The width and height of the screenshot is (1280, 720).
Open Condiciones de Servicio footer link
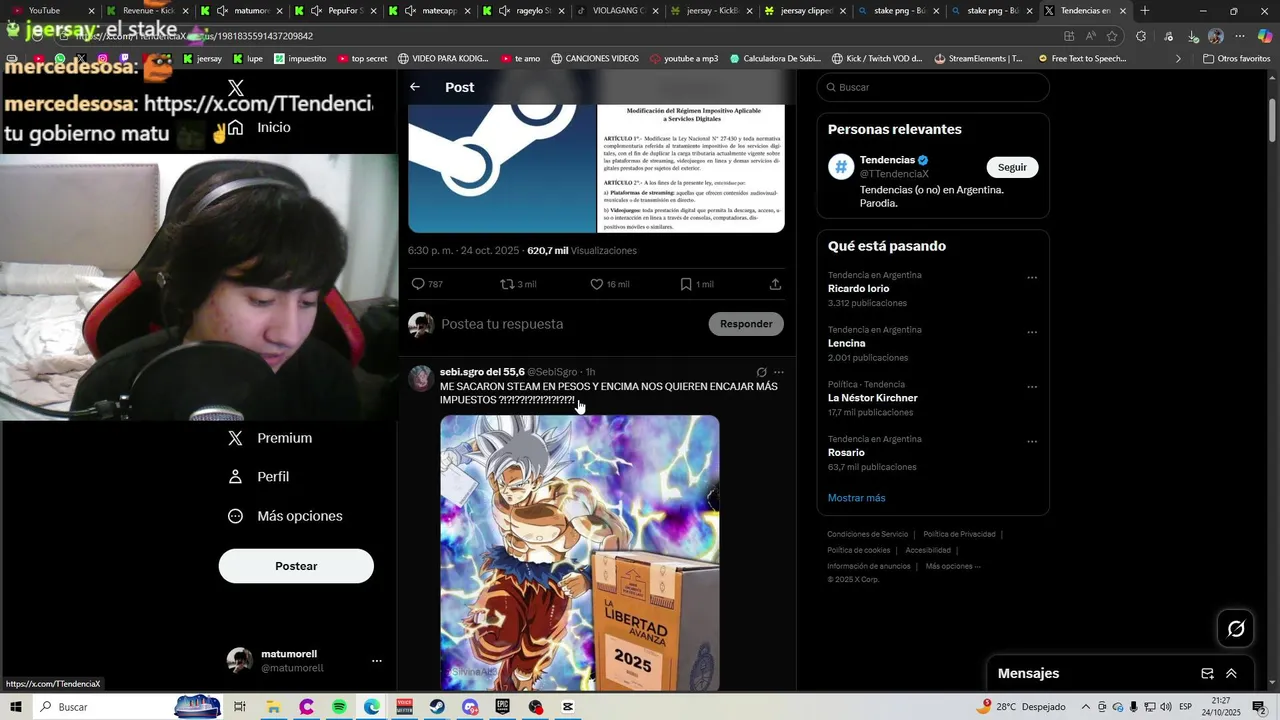click(868, 534)
